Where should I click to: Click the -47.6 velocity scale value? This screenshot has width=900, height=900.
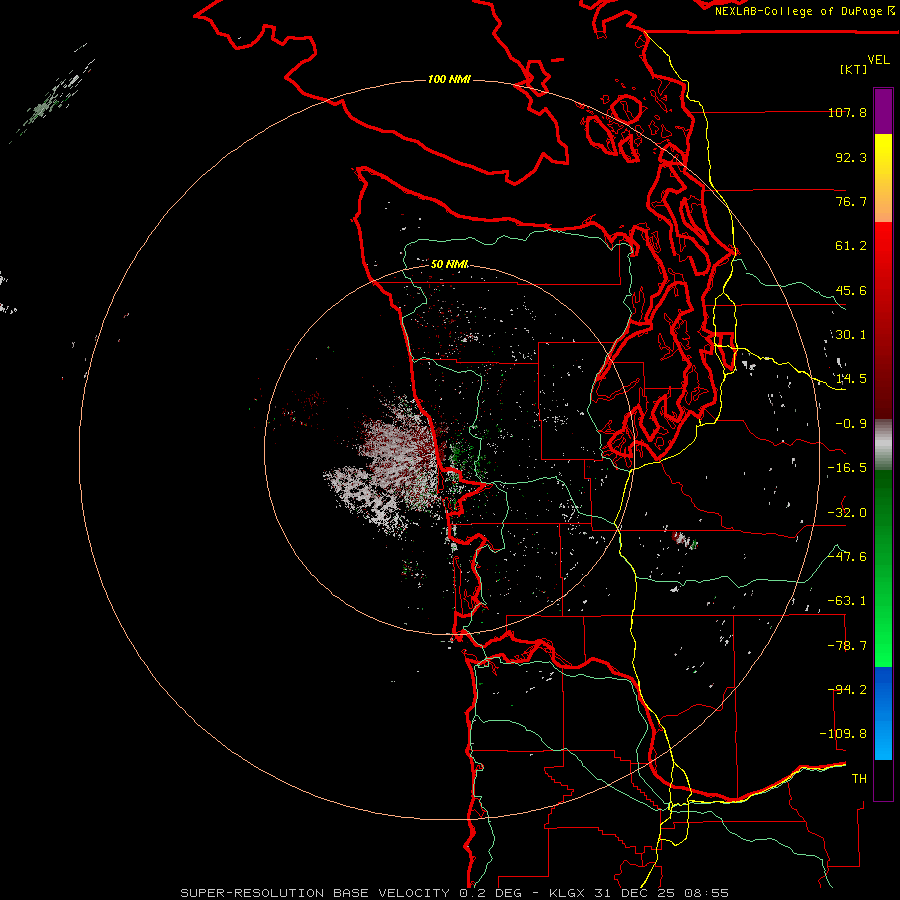pyautogui.click(x=847, y=557)
